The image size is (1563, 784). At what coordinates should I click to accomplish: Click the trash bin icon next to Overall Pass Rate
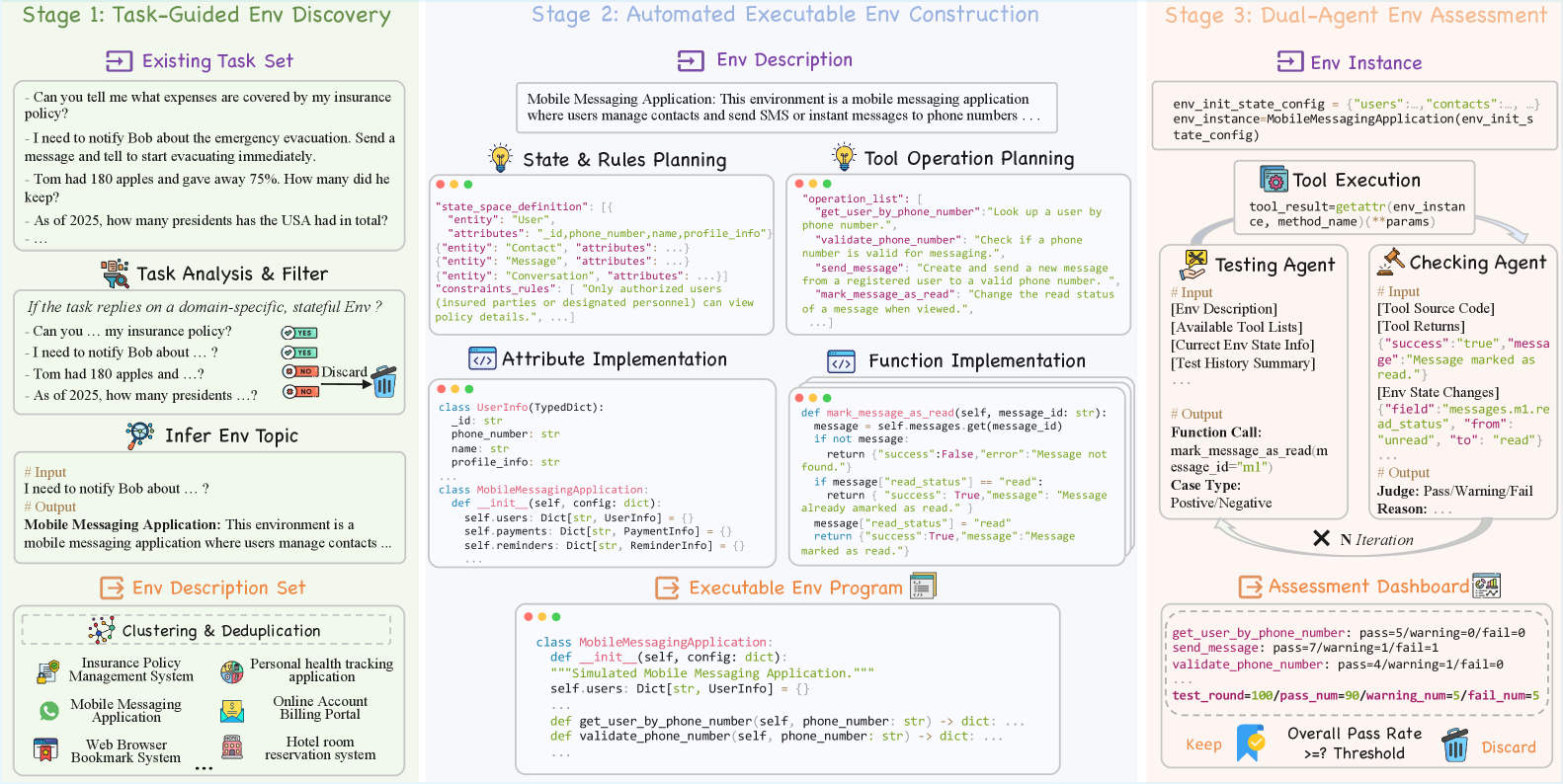click(x=1455, y=745)
